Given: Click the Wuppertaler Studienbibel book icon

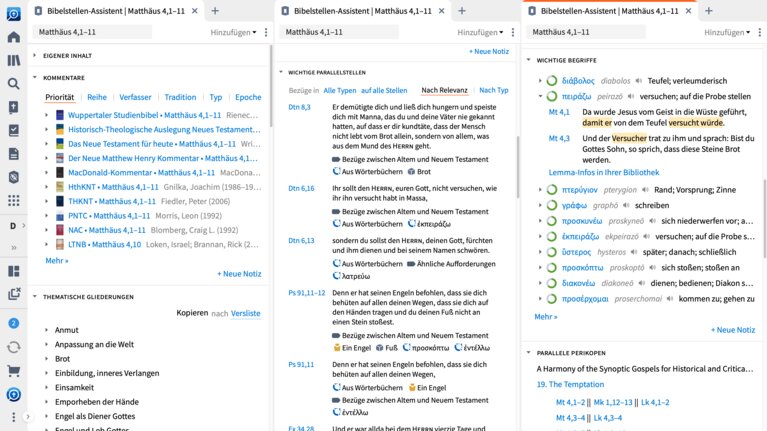Looking at the screenshot, I should pos(60,115).
